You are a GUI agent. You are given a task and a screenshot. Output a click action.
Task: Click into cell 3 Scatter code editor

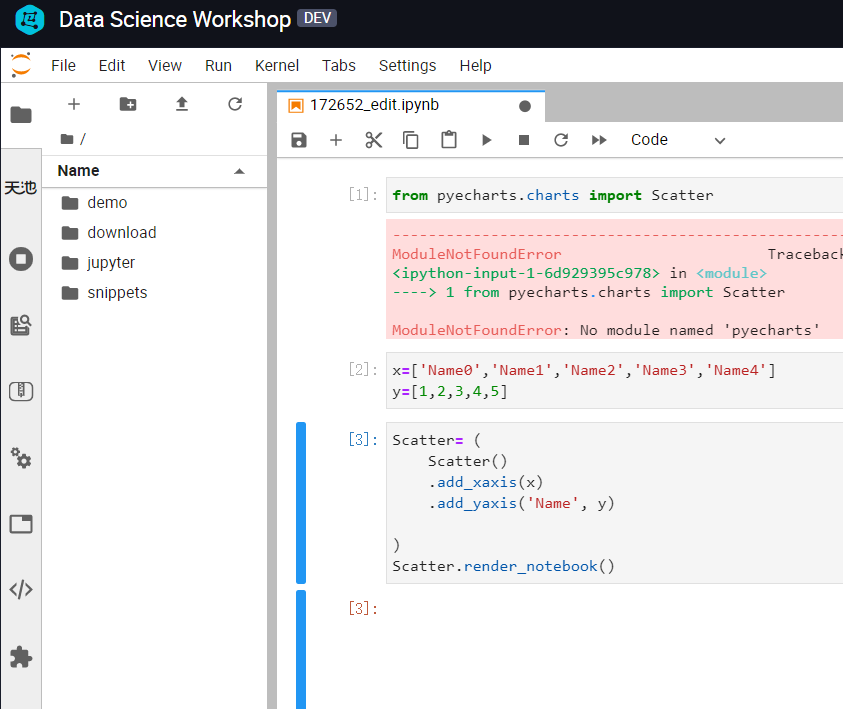click(x=614, y=503)
